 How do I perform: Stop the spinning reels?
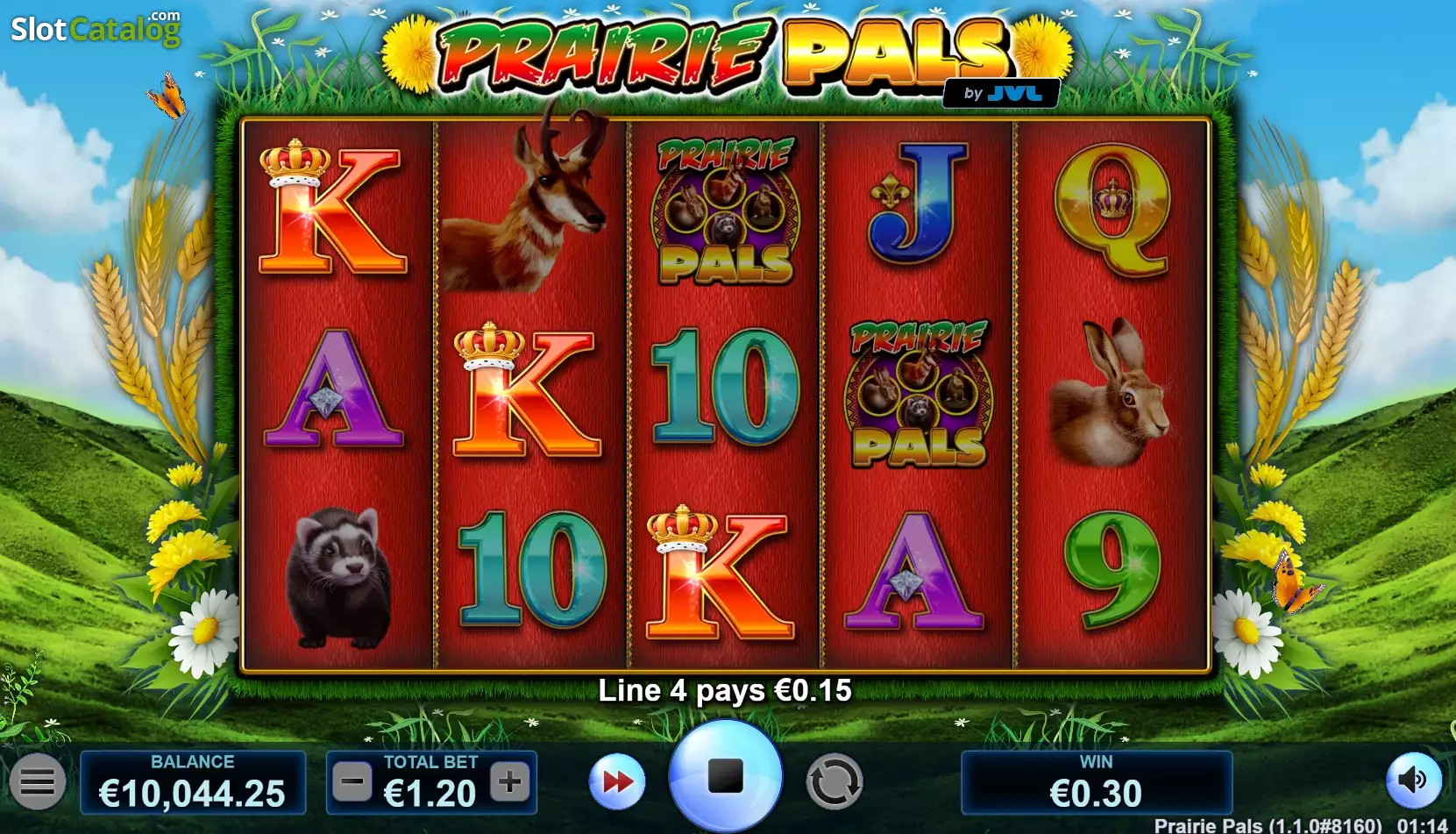click(725, 776)
